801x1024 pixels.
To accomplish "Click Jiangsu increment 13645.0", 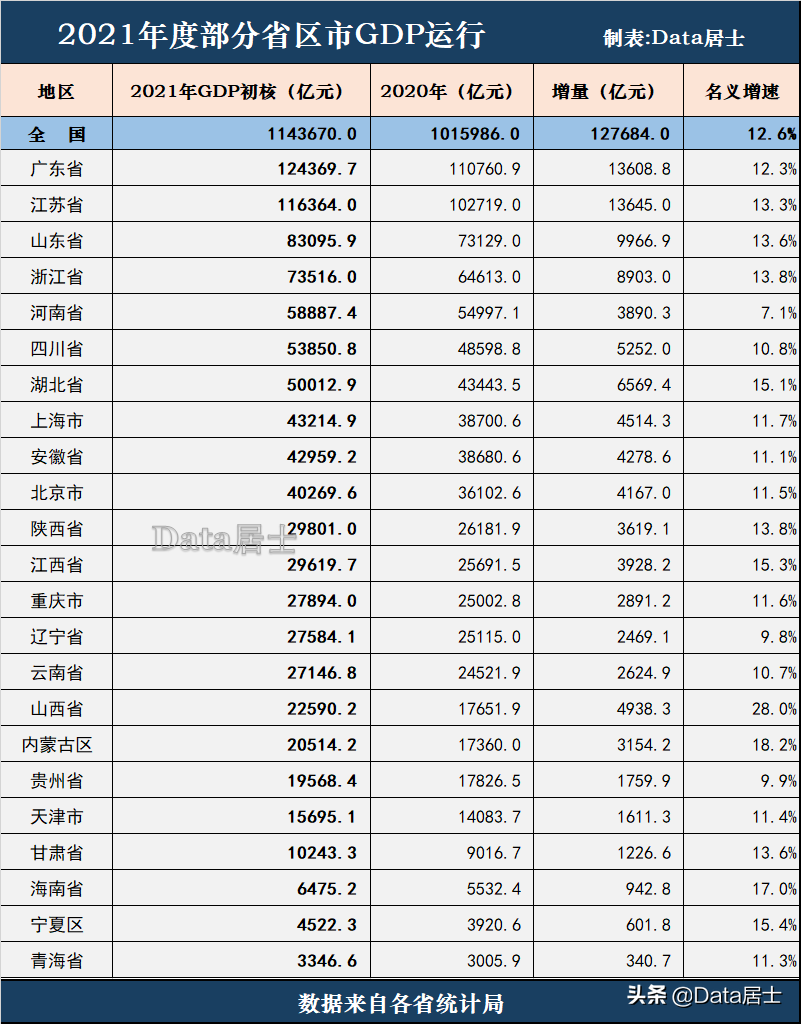I will [x=639, y=205].
